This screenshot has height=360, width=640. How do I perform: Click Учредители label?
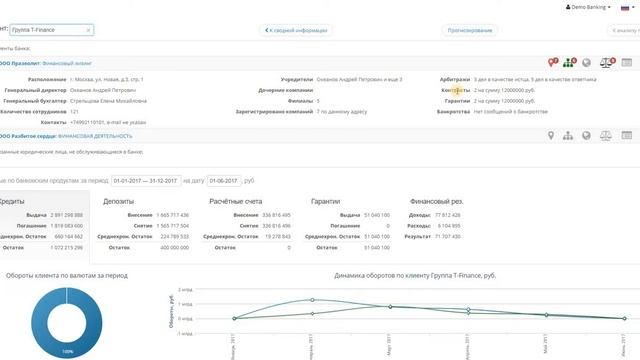(297, 79)
